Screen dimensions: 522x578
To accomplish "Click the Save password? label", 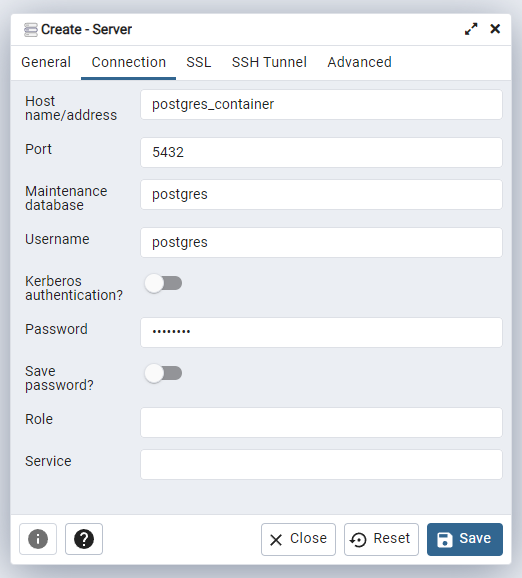I will click(x=59, y=378).
